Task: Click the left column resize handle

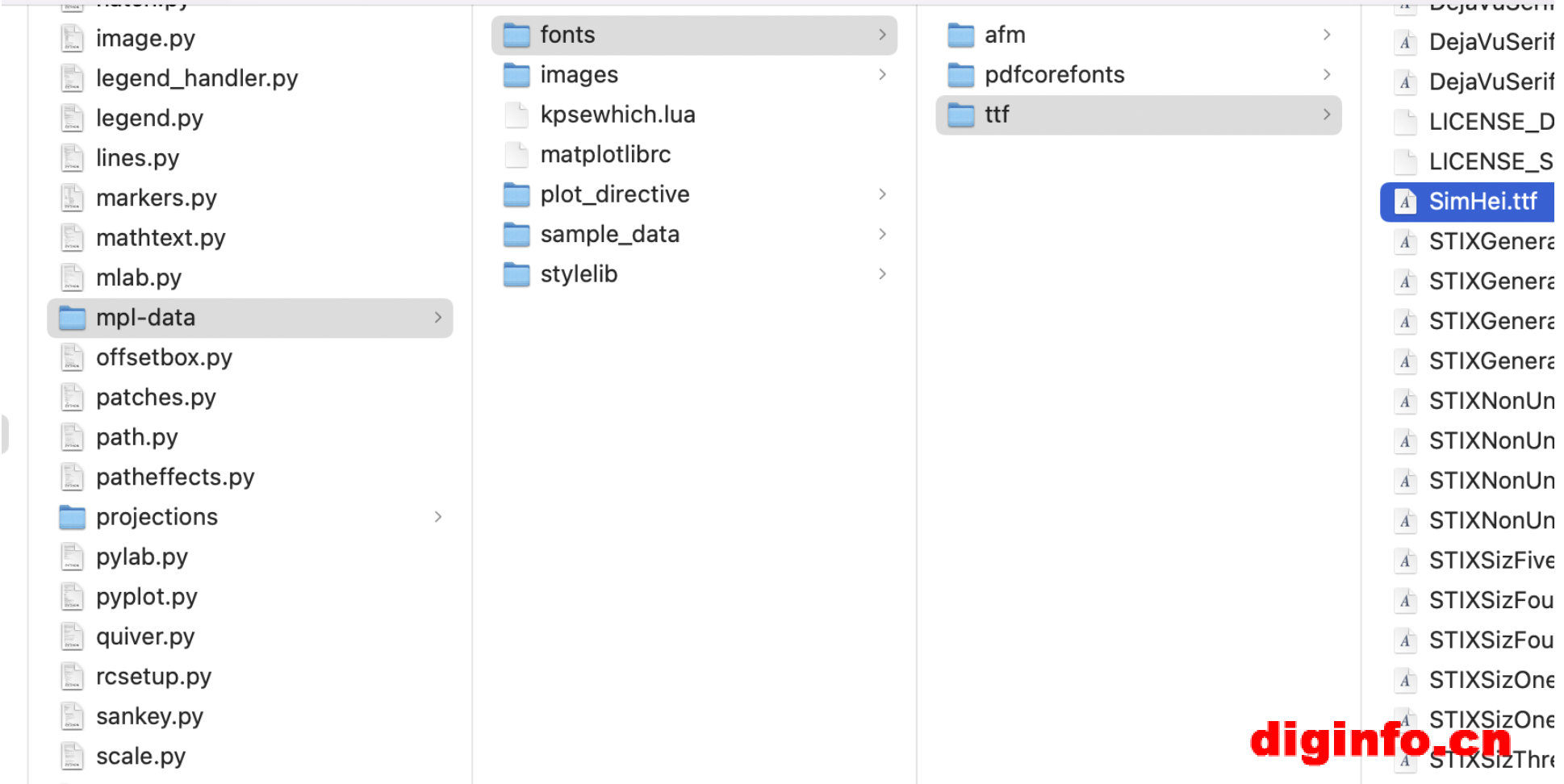Action: point(5,434)
